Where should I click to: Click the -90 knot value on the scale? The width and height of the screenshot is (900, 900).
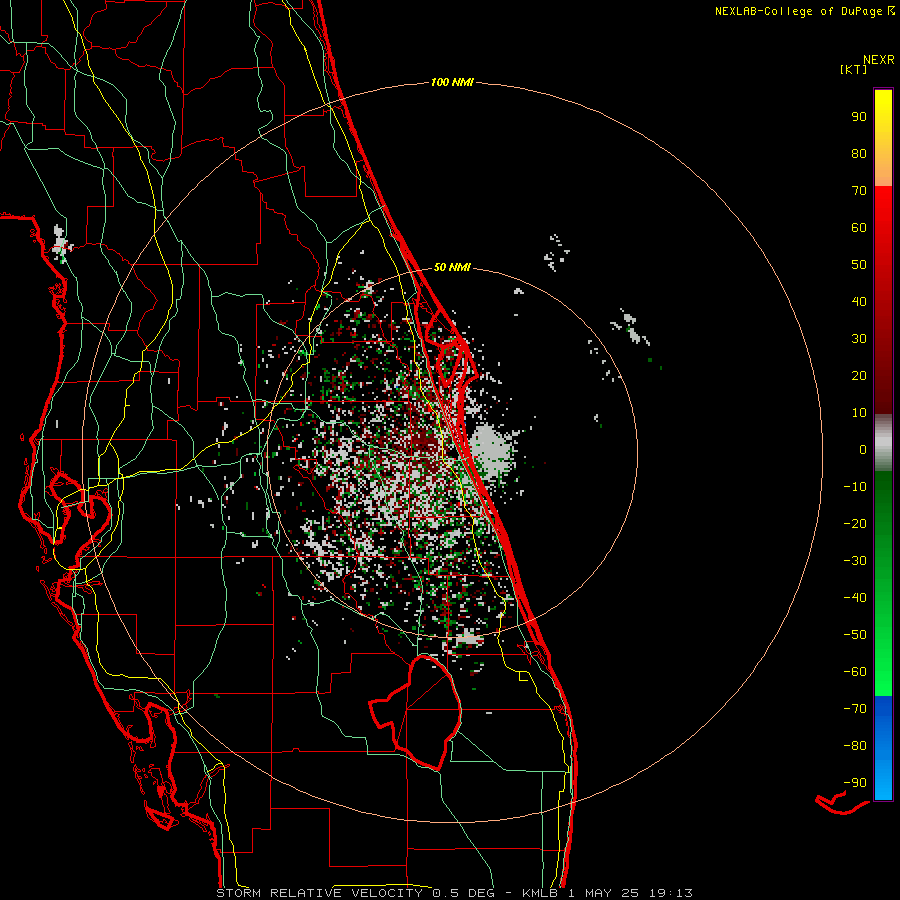855,783
